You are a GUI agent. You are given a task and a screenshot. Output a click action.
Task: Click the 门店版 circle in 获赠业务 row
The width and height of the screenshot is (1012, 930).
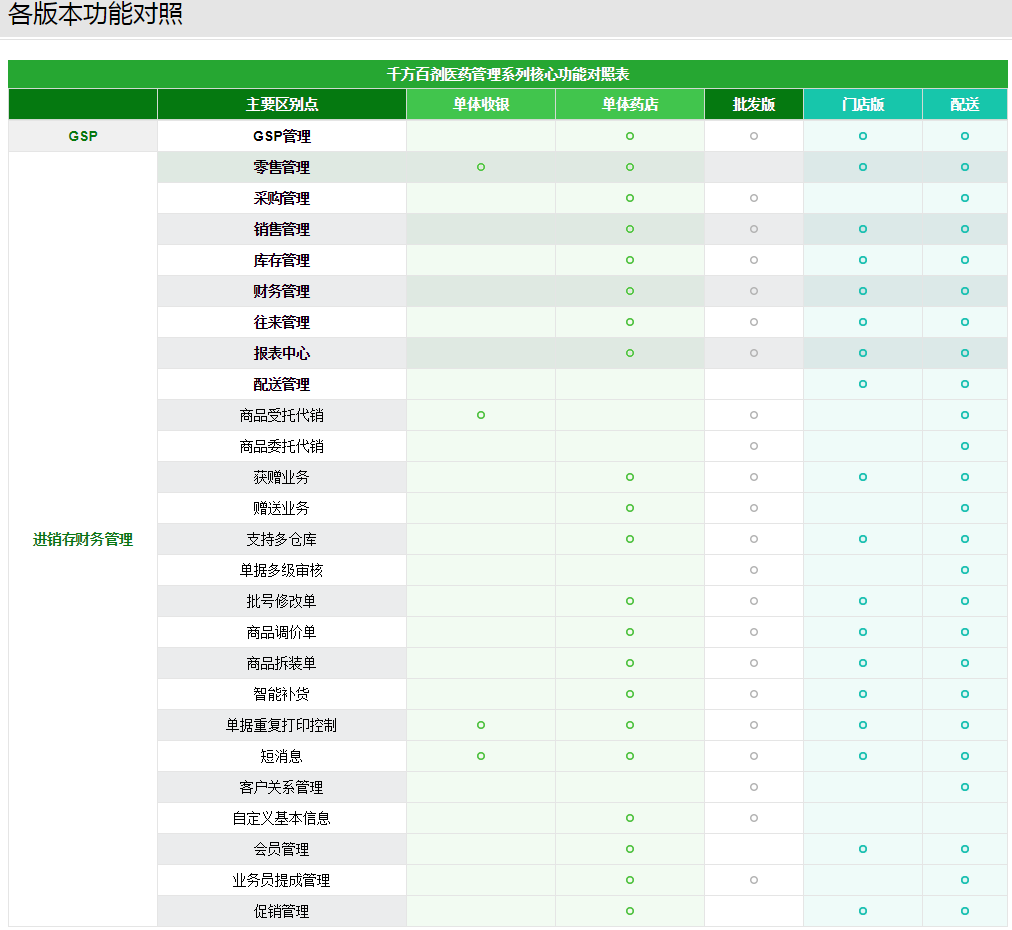click(x=863, y=477)
